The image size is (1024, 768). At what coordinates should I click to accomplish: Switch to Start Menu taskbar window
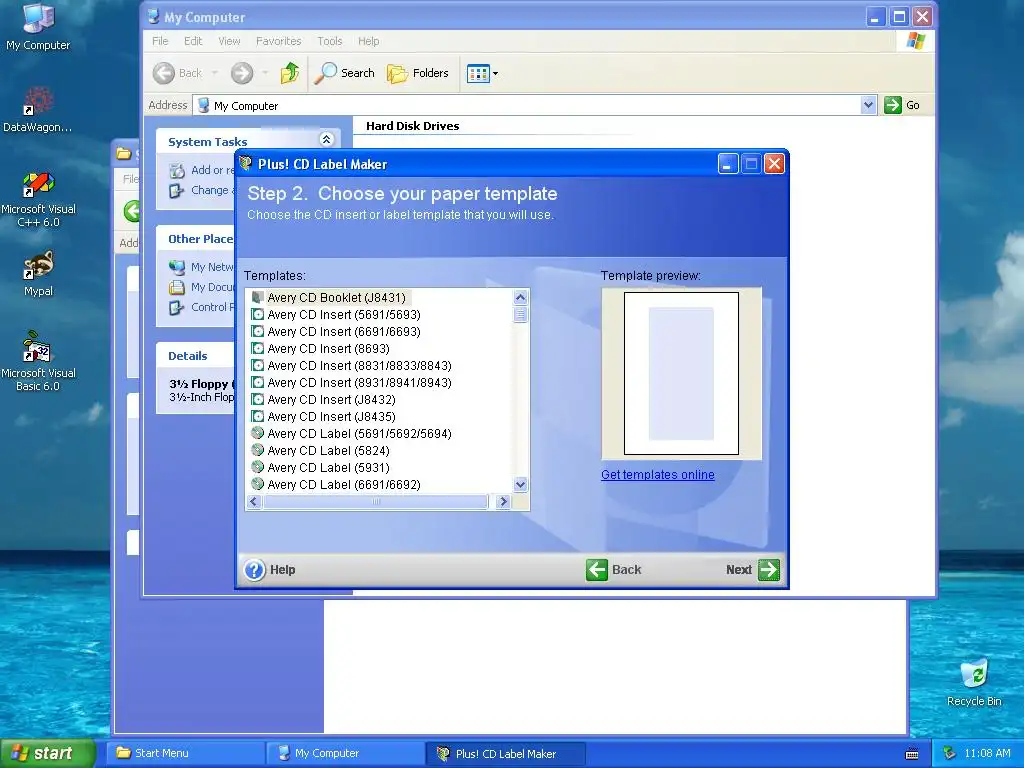pos(185,753)
